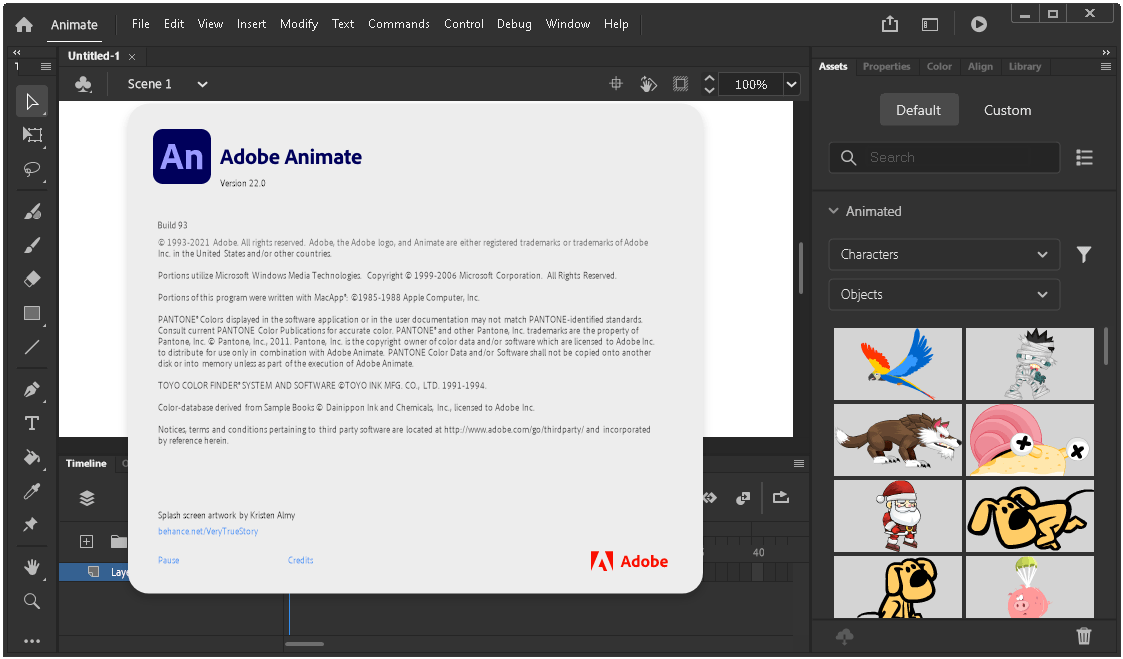The width and height of the screenshot is (1123, 659).
Task: Switch to the Color tab
Action: coord(939,67)
